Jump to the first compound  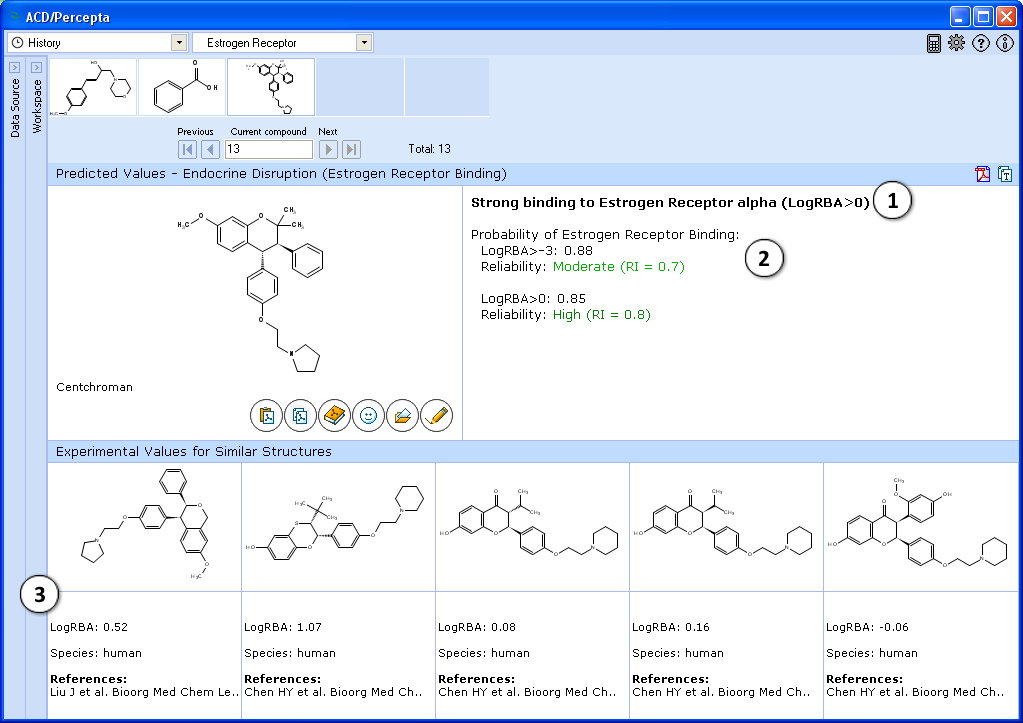pos(187,149)
